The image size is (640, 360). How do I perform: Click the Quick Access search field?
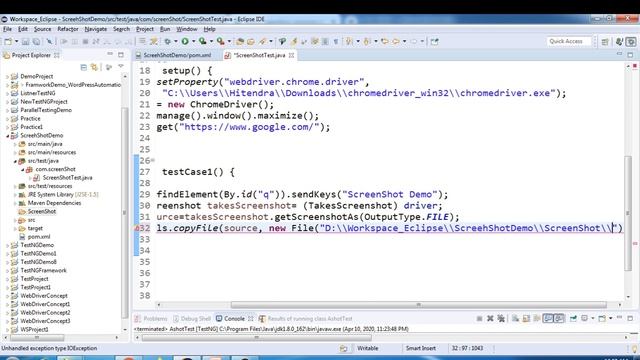[569, 41]
